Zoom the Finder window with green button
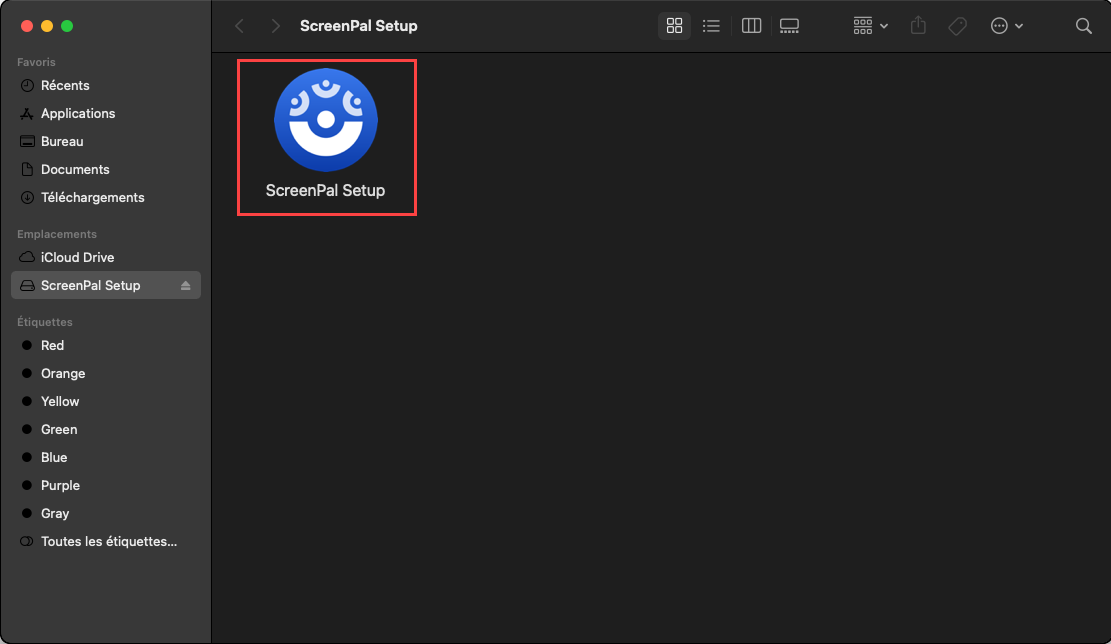This screenshot has height=644, width=1111. pyautogui.click(x=67, y=26)
